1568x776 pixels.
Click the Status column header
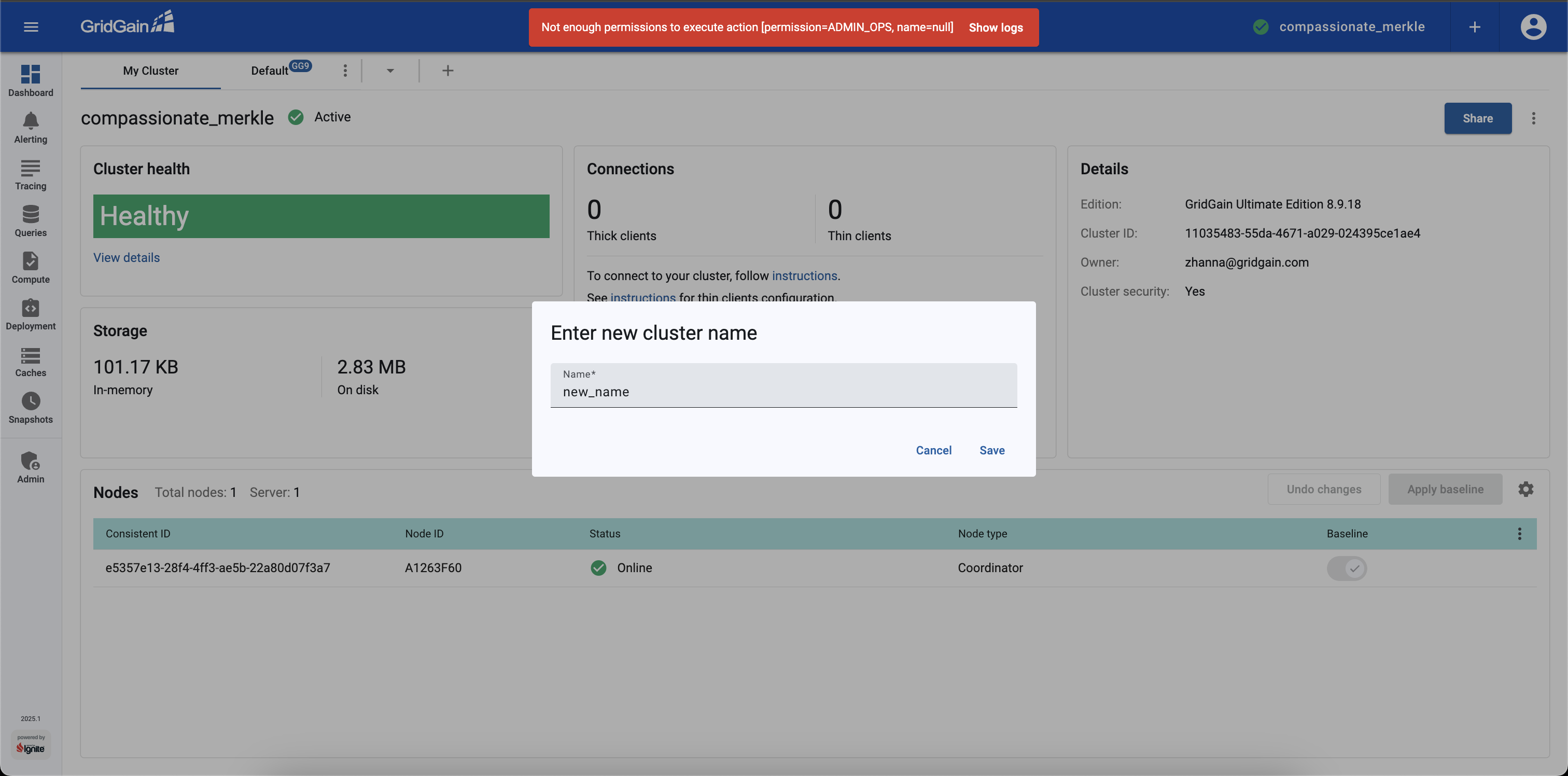click(x=605, y=534)
